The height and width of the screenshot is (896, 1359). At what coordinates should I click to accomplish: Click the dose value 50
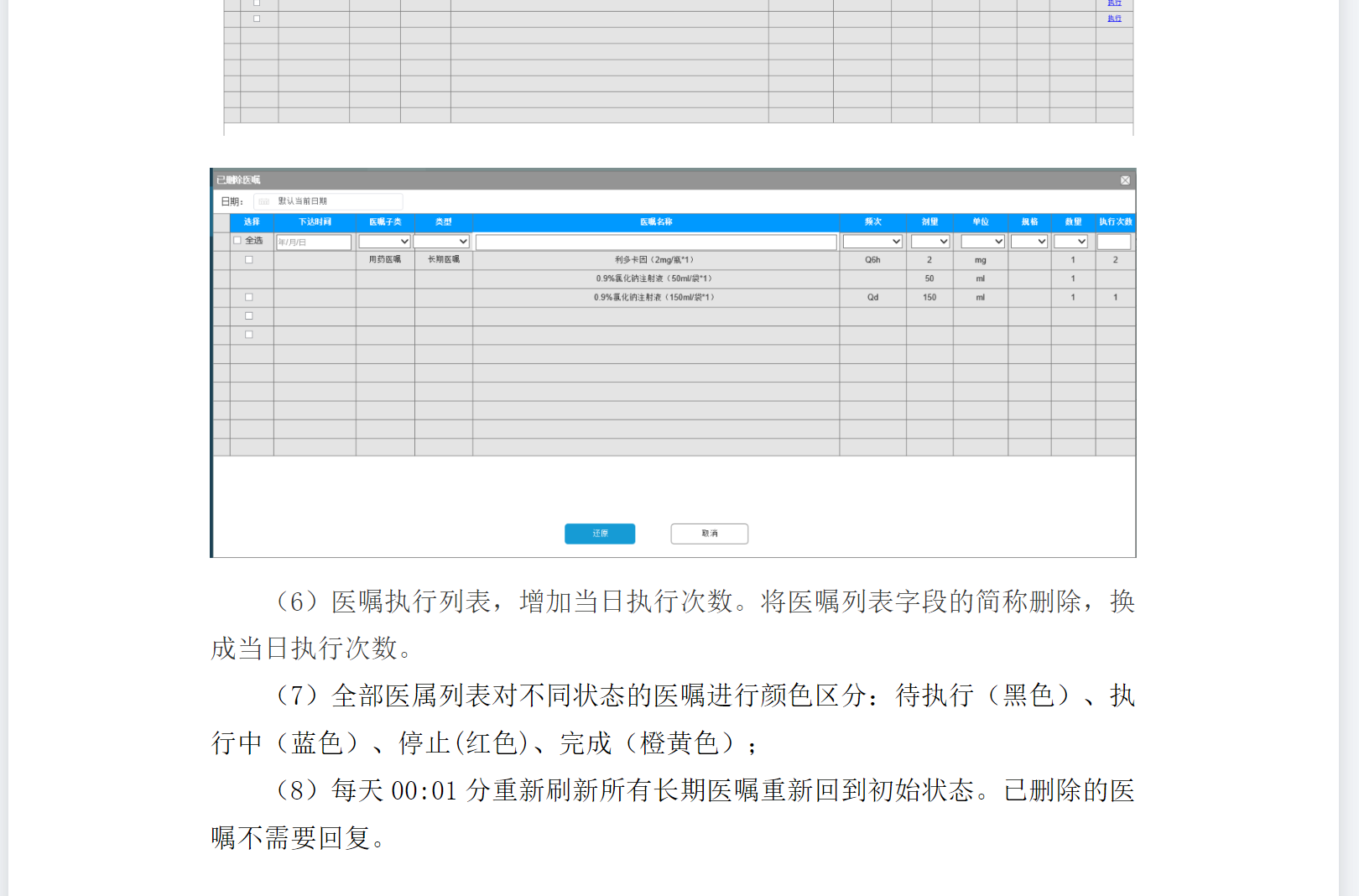tap(929, 279)
